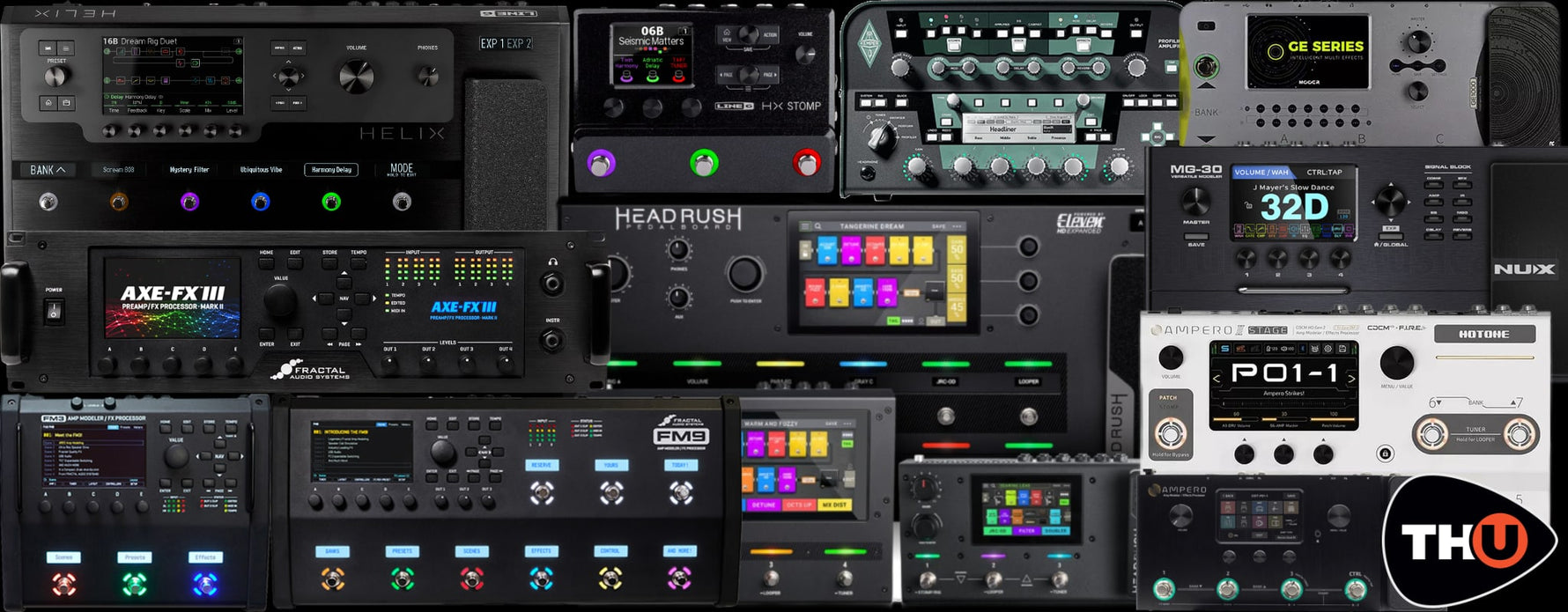The width and height of the screenshot is (1568, 612).
Task: Select the Harmony Delay scribble strip label
Action: pos(331,170)
